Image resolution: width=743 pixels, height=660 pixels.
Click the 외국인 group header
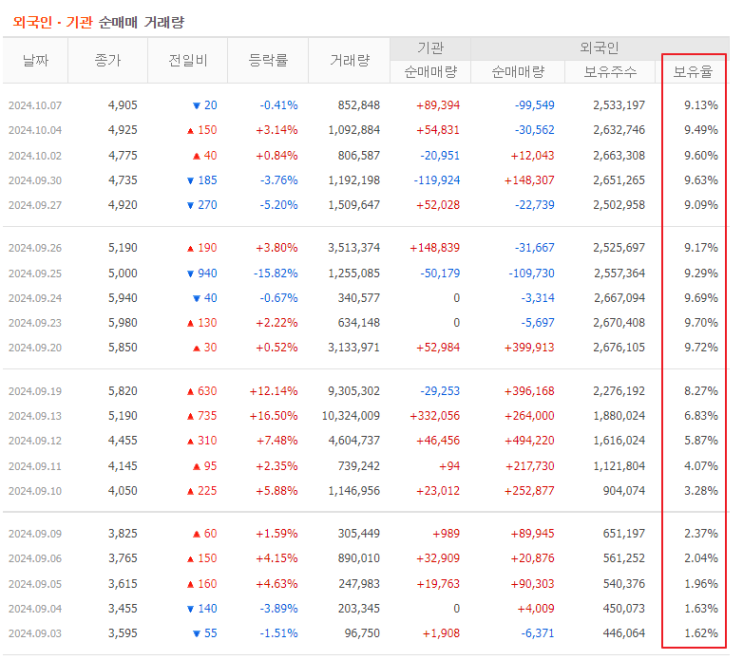[x=599, y=48]
